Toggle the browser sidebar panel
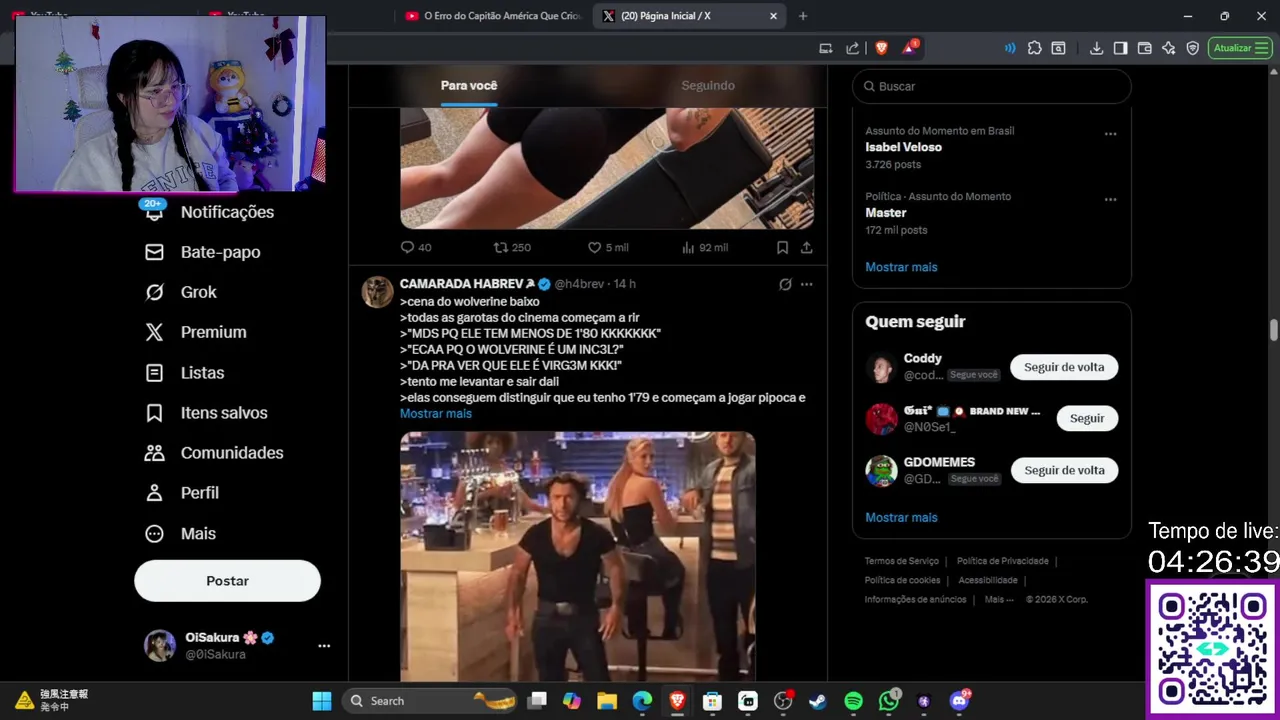The width and height of the screenshot is (1280, 720). 1120,48
